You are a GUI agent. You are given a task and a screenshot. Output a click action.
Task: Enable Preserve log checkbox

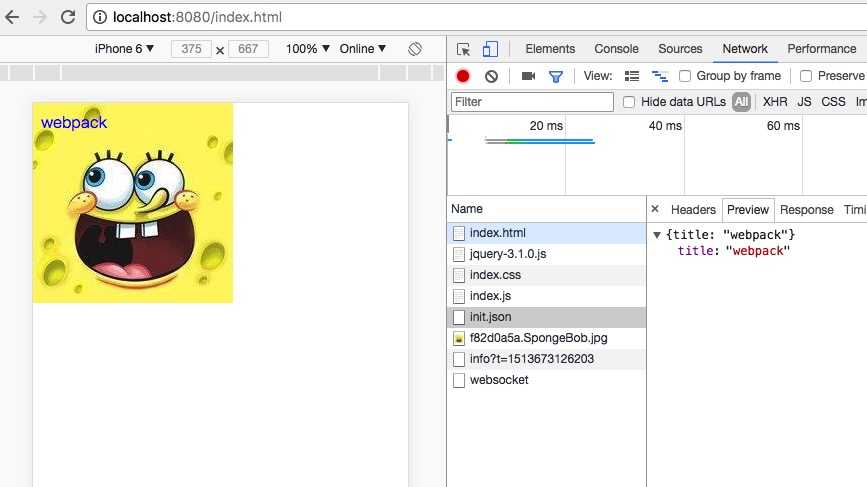coord(806,76)
